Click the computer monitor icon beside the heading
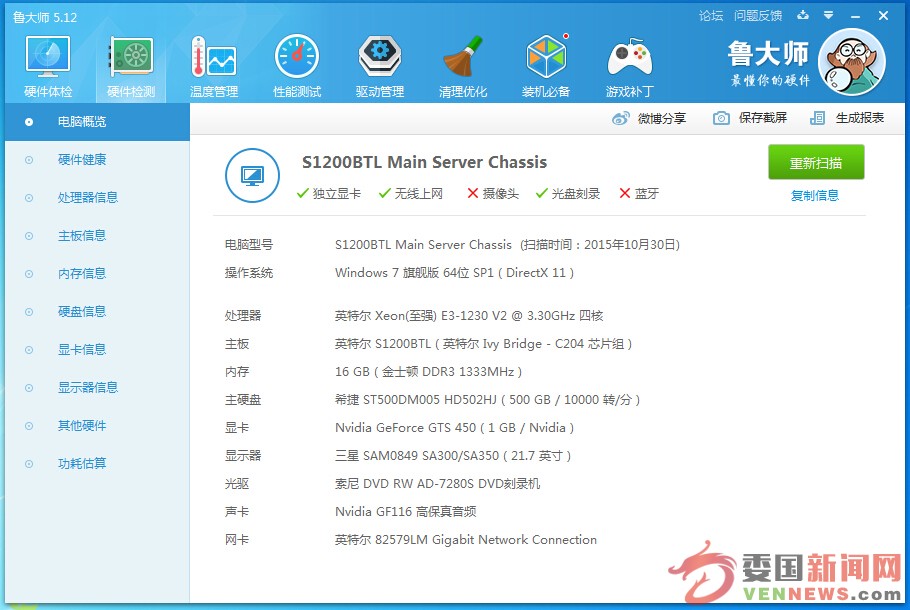The width and height of the screenshot is (910, 610). (x=252, y=175)
